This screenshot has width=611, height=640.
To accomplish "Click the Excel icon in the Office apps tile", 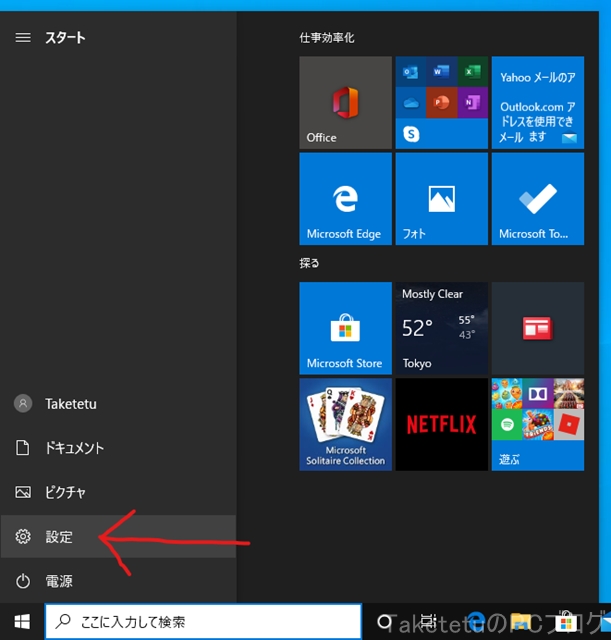I will (472, 72).
